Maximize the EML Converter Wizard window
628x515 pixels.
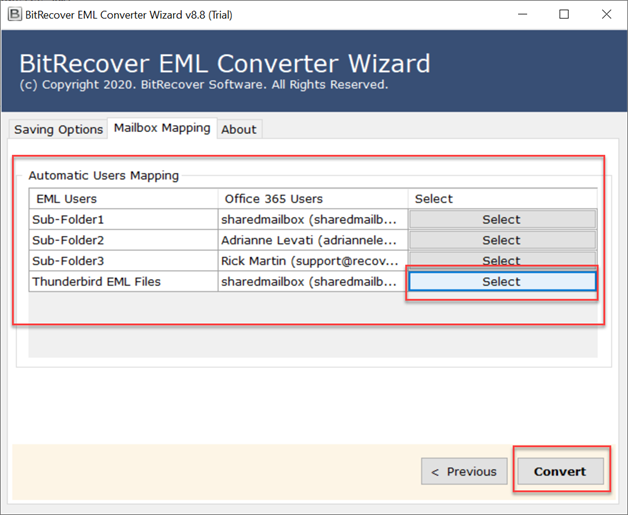(564, 14)
